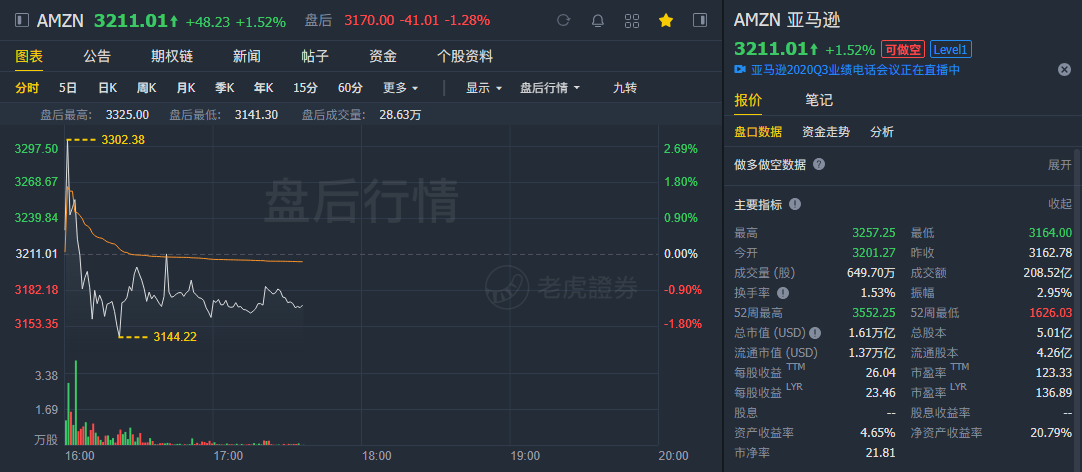Refresh the AMZN quote data
The width and height of the screenshot is (1082, 472).
[563, 21]
